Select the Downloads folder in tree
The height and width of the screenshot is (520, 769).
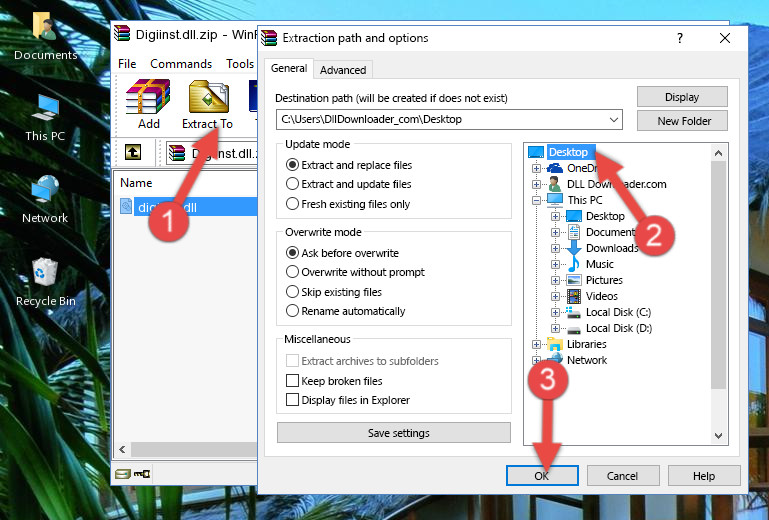coord(613,248)
